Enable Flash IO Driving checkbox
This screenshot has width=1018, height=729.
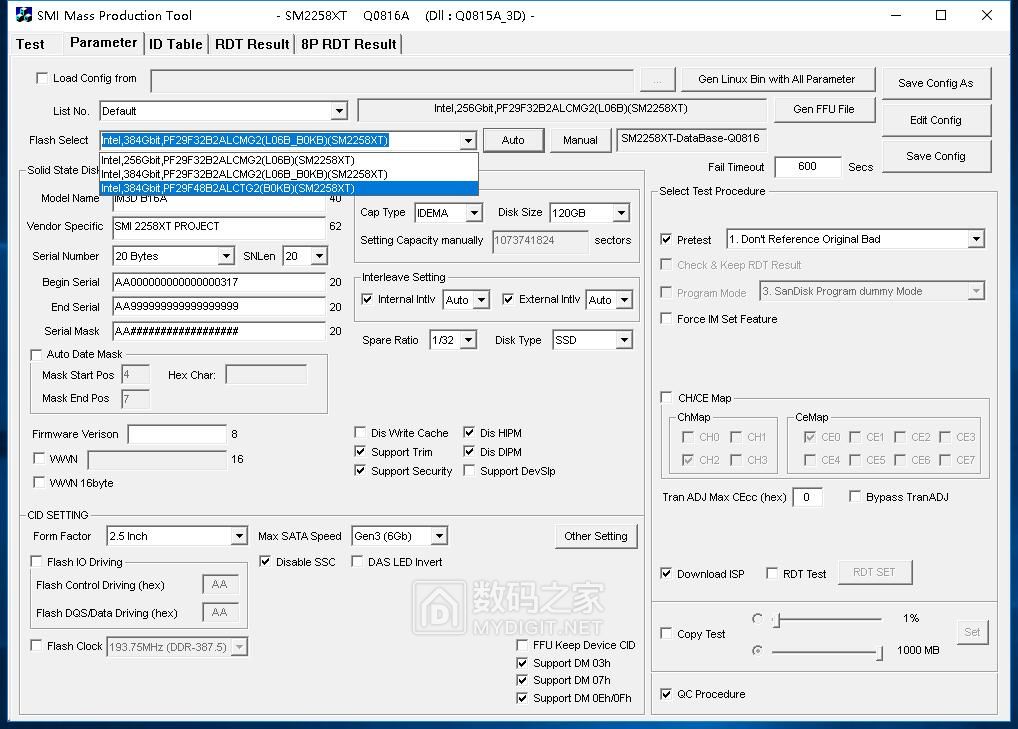coord(36,562)
